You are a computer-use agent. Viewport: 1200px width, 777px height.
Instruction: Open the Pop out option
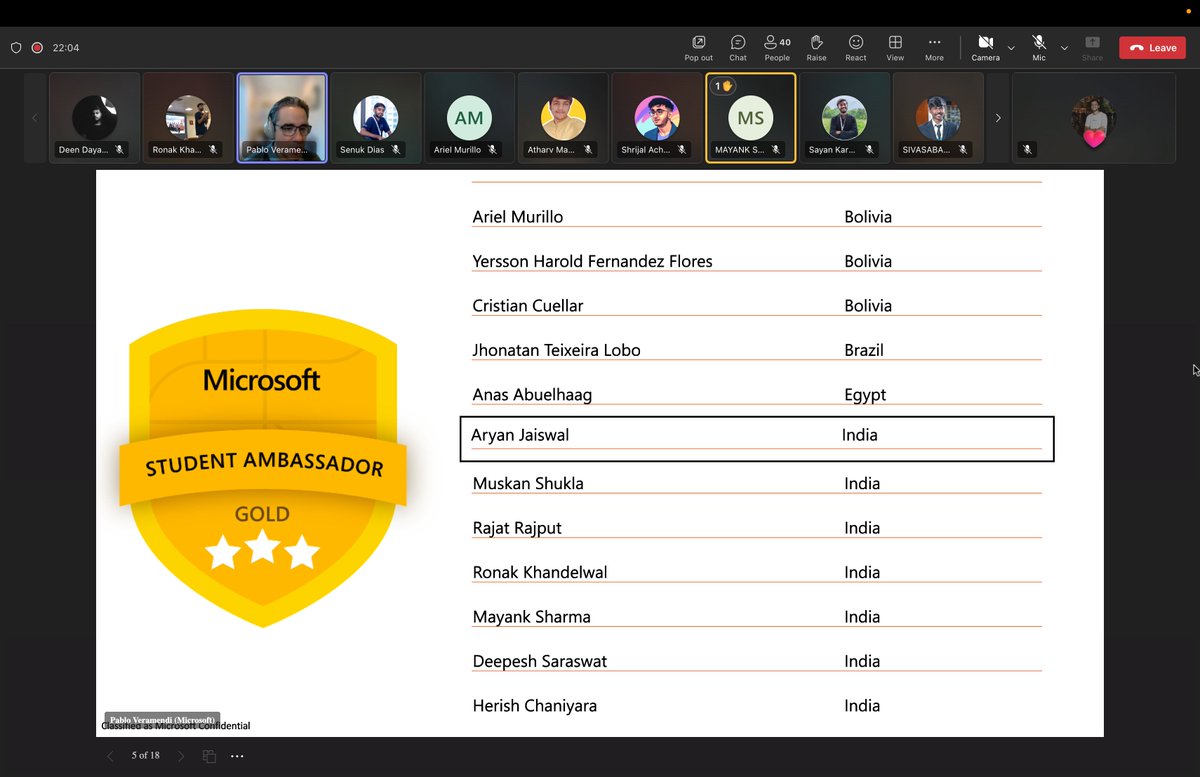point(698,48)
